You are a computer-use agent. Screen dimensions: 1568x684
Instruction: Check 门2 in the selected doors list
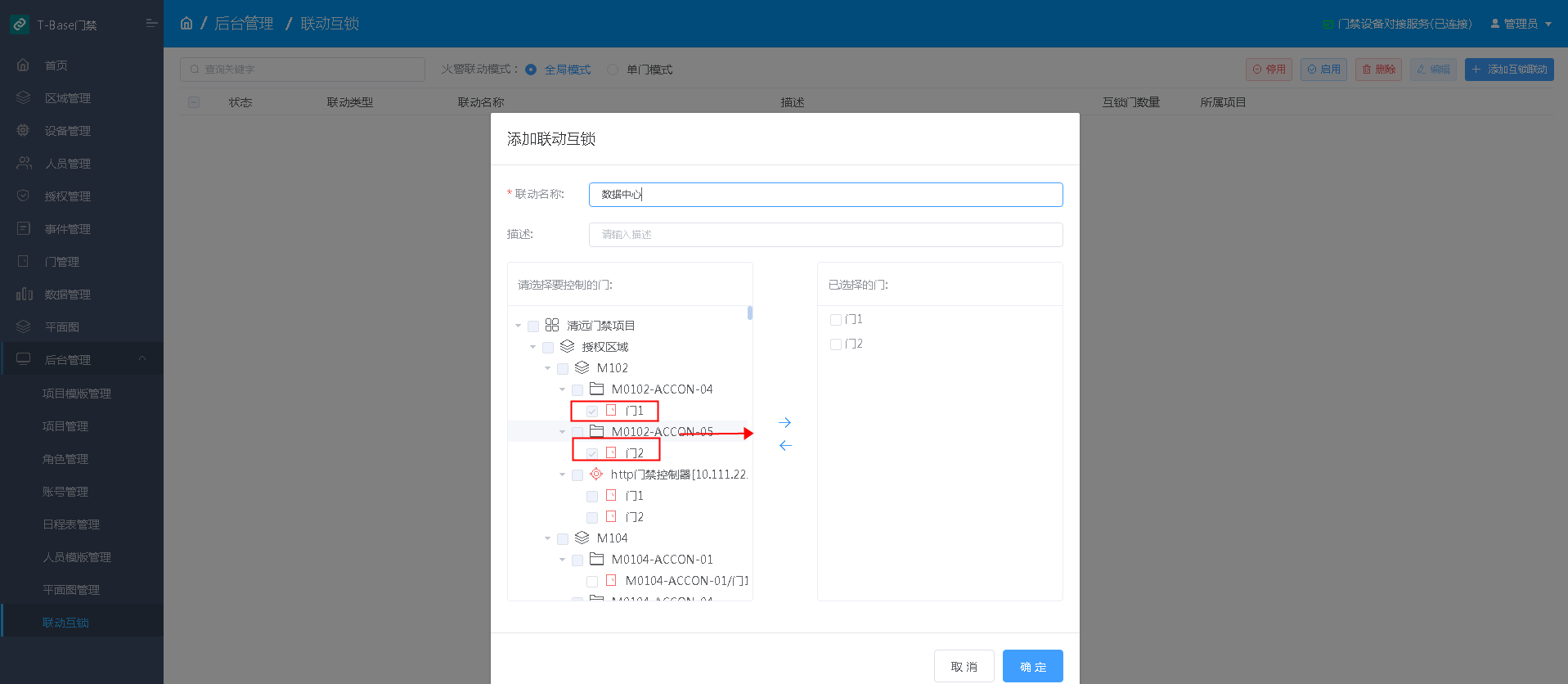pos(836,344)
